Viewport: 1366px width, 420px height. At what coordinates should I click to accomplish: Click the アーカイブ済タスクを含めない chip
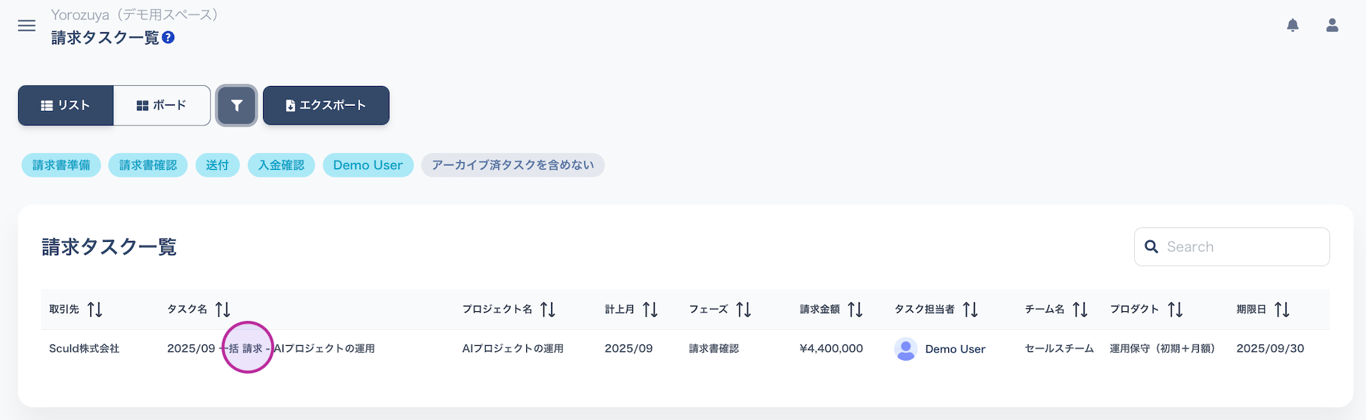[512, 165]
